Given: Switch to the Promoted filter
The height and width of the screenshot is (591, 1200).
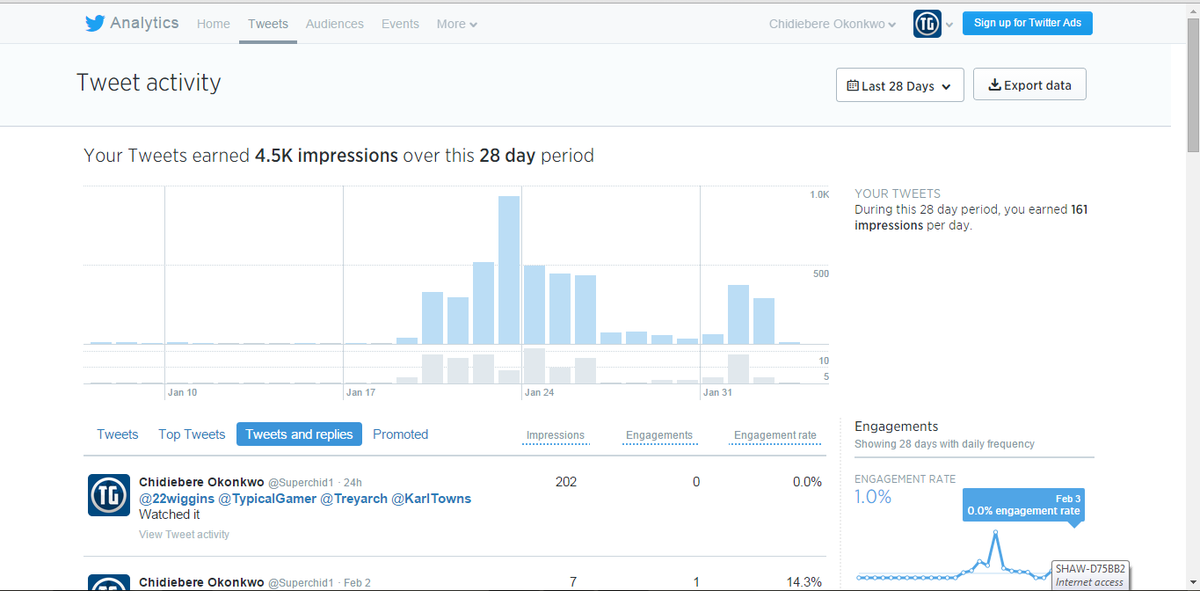Looking at the screenshot, I should [400, 434].
